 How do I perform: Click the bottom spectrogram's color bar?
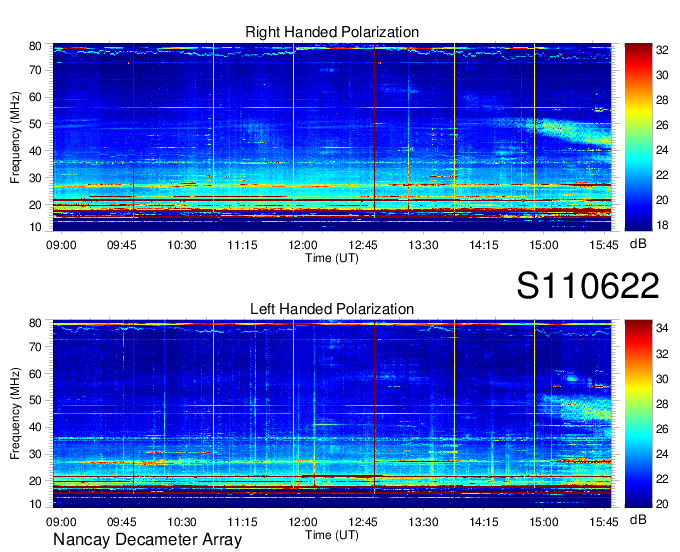tap(638, 414)
